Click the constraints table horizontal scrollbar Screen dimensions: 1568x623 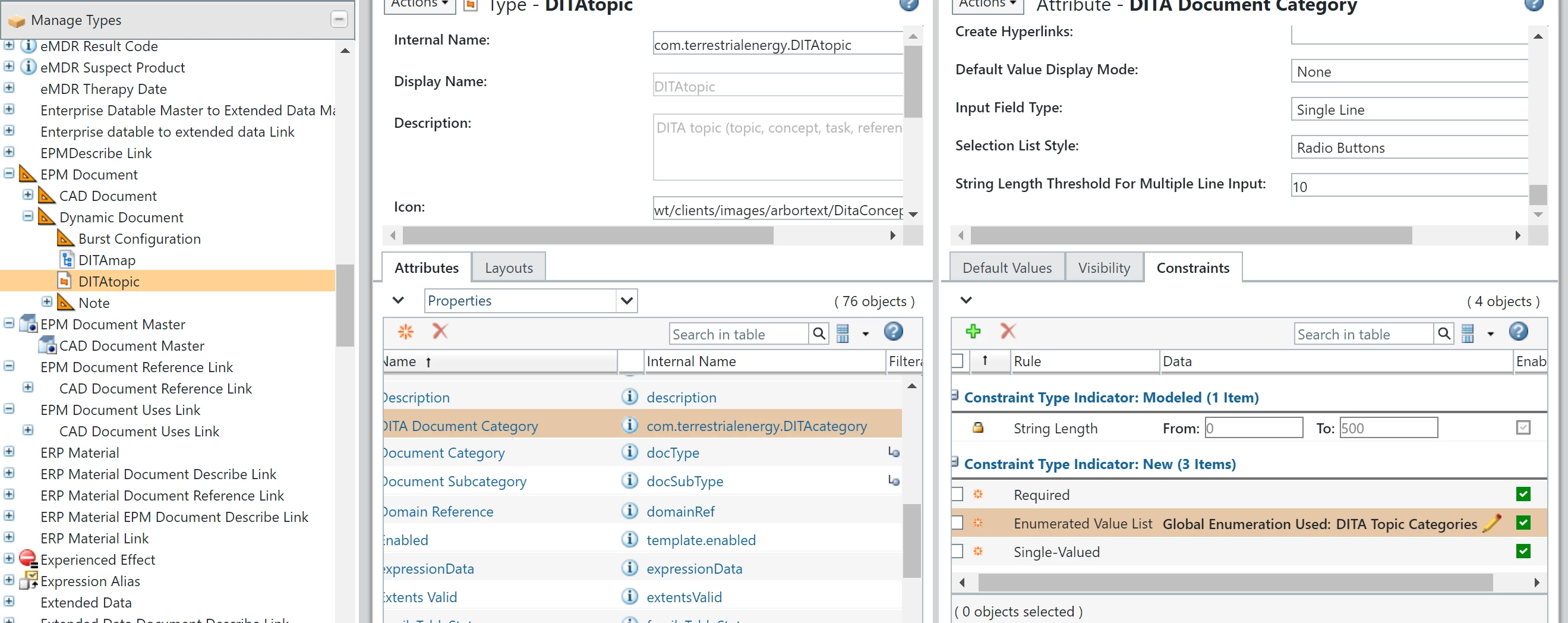pyautogui.click(x=1235, y=583)
